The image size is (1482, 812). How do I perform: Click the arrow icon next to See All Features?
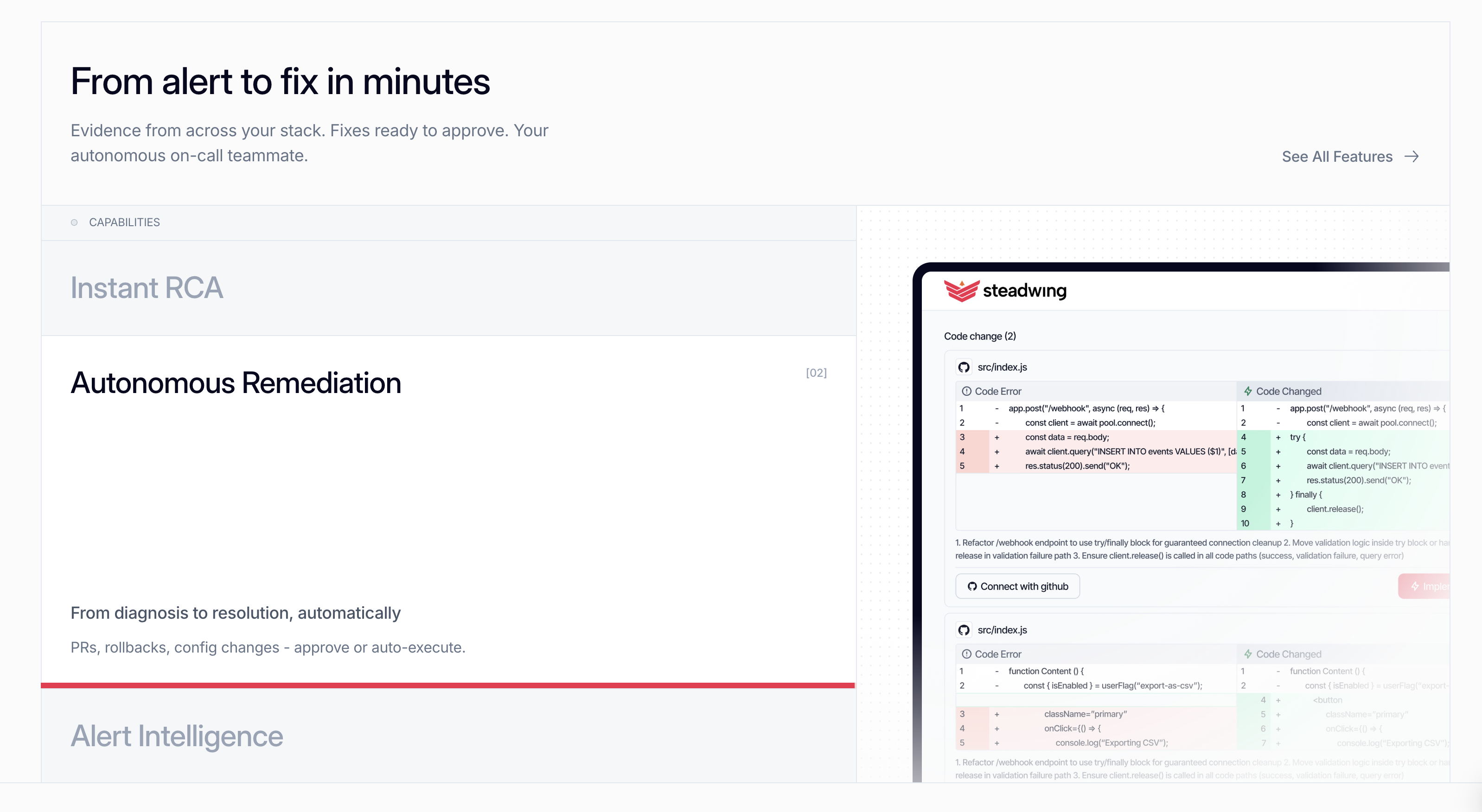[x=1411, y=156]
